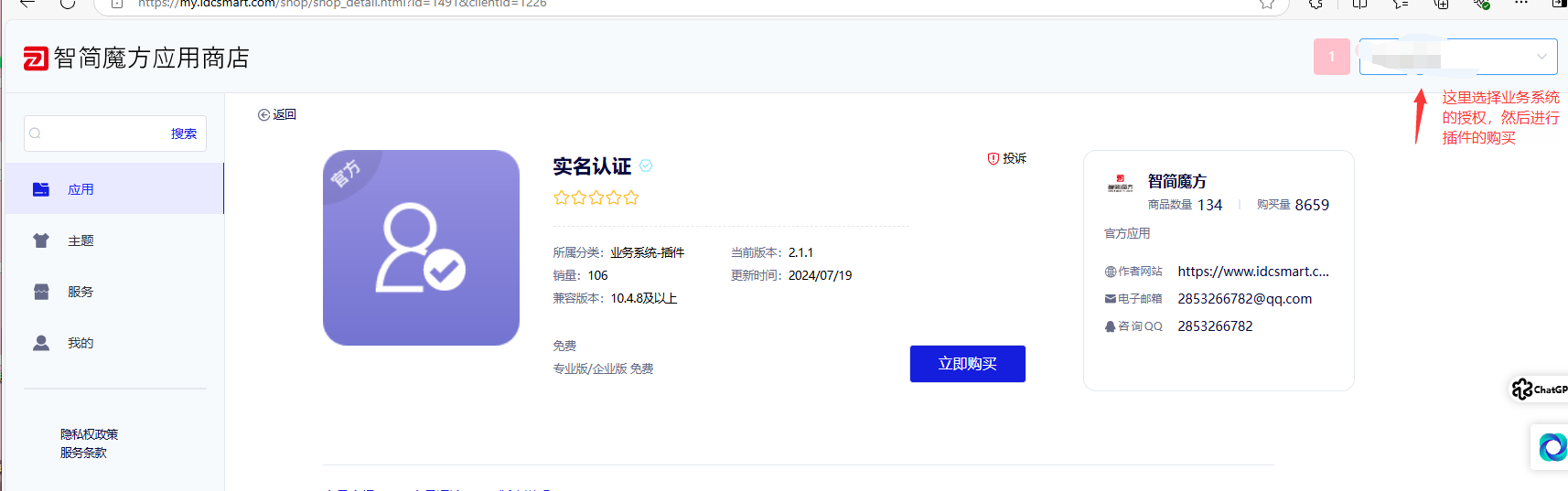Select the 主题 menu item
Image resolution: width=1568 pixels, height=491 pixels.
click(x=114, y=240)
